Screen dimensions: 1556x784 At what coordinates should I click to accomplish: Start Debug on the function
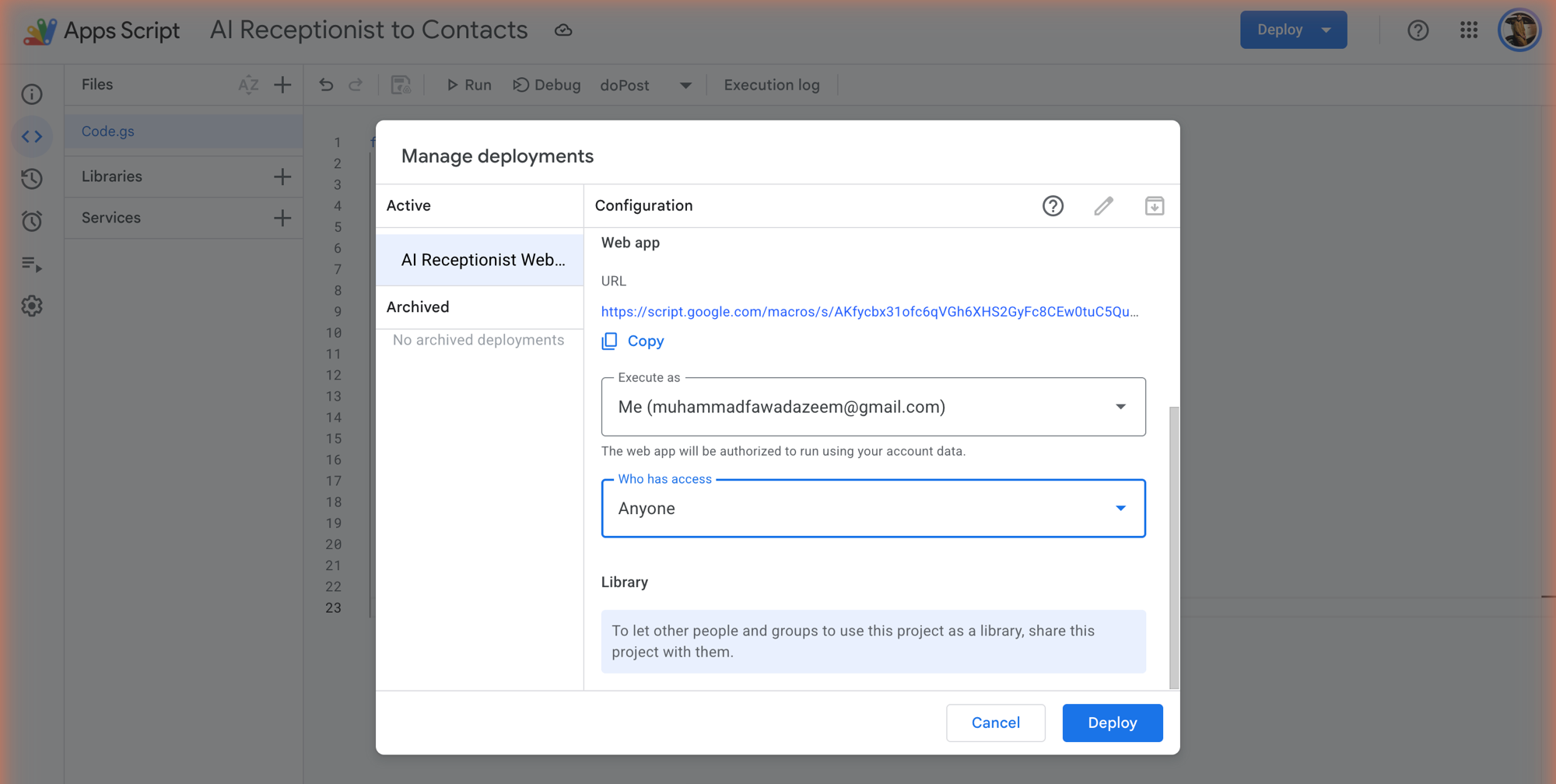(x=547, y=85)
